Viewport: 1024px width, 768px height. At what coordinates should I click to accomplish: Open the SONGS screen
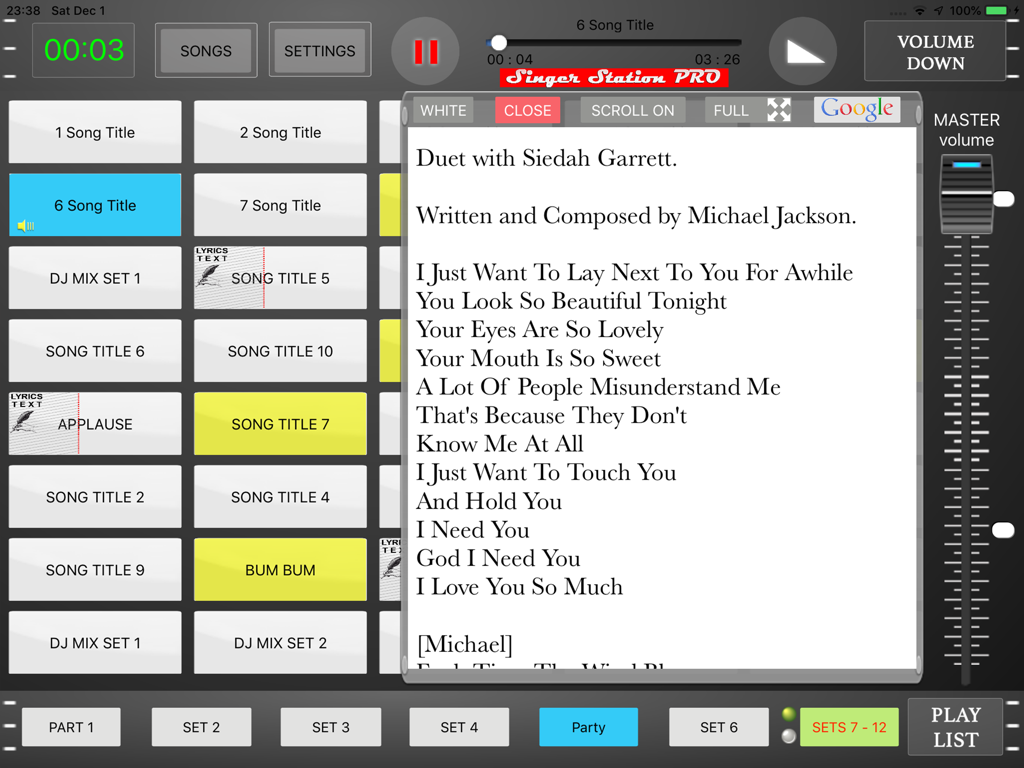pos(206,49)
